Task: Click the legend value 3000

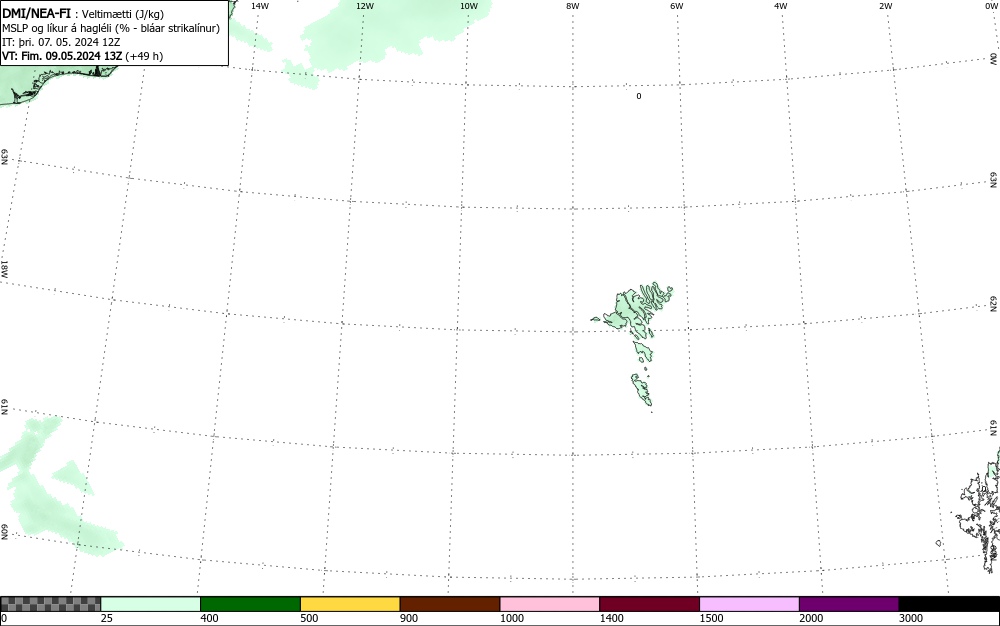Action: point(911,618)
